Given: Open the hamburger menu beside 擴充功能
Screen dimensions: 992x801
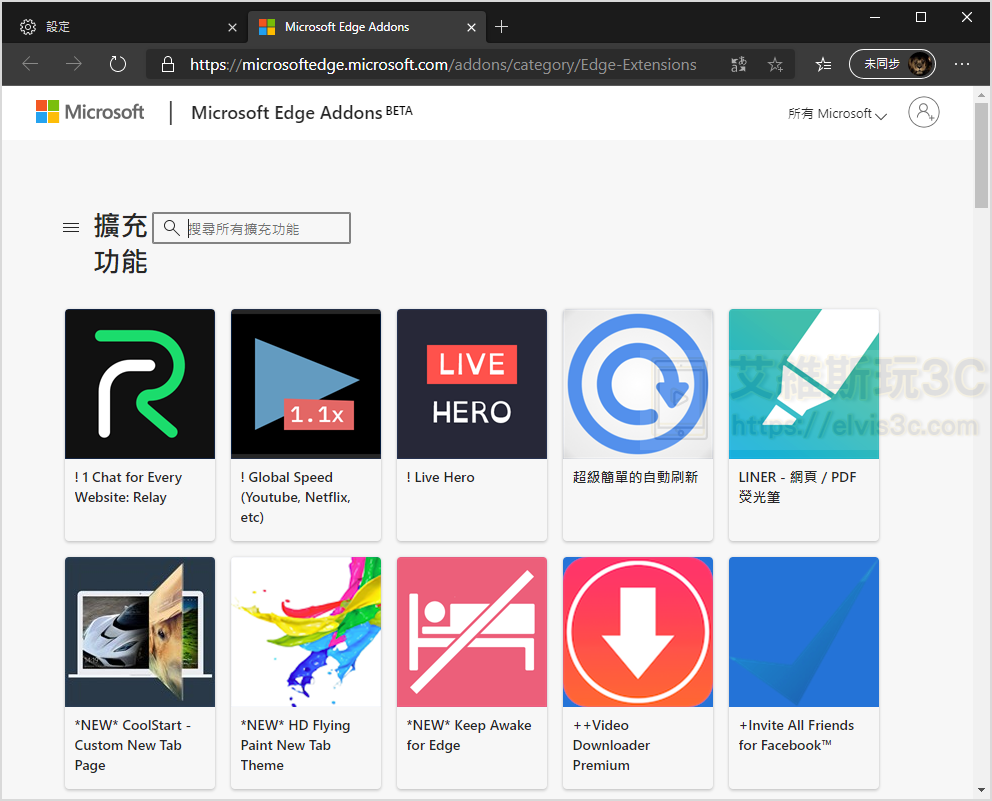Looking at the screenshot, I should pyautogui.click(x=71, y=228).
